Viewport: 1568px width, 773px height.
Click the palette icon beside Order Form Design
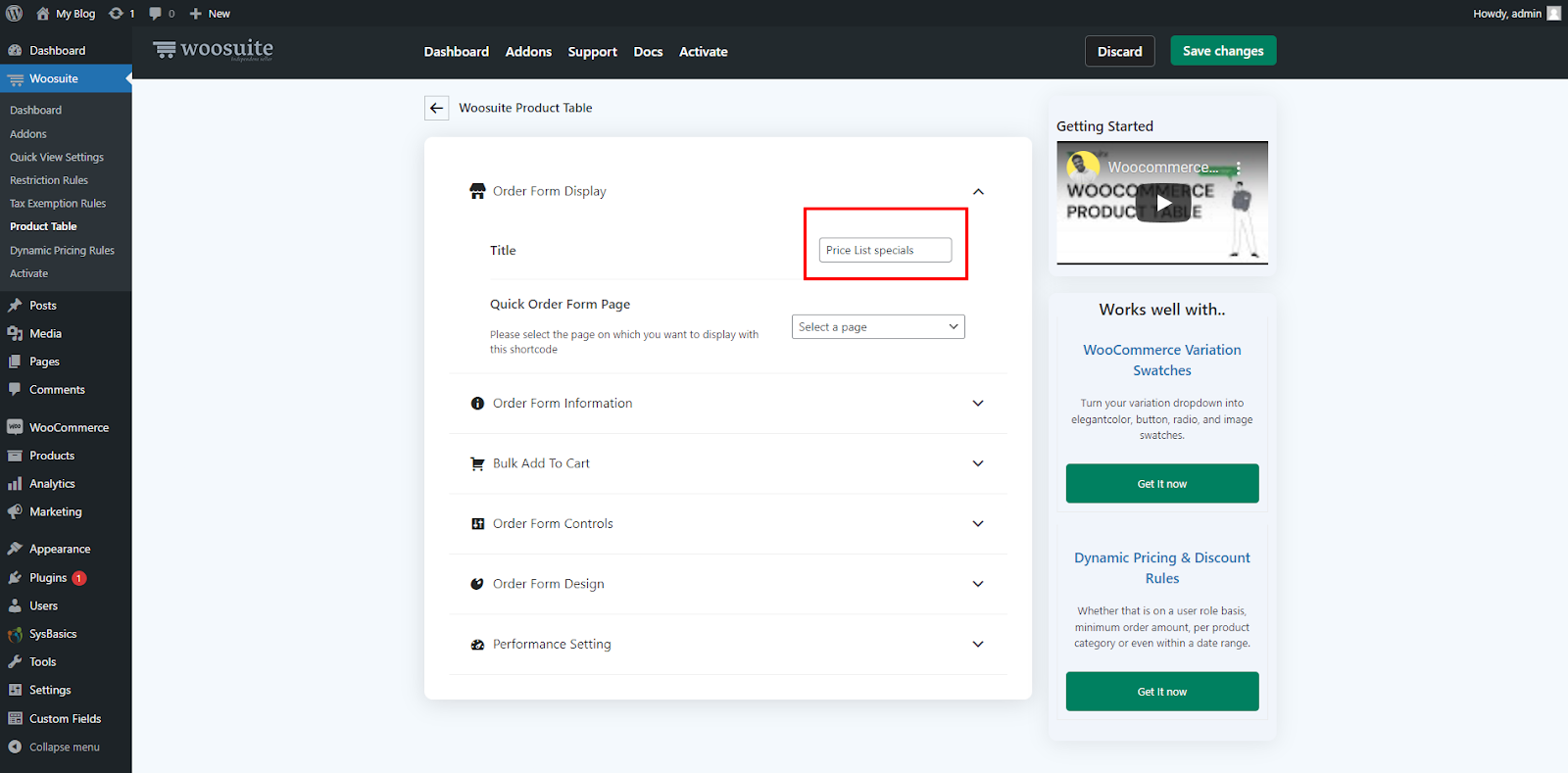(477, 584)
